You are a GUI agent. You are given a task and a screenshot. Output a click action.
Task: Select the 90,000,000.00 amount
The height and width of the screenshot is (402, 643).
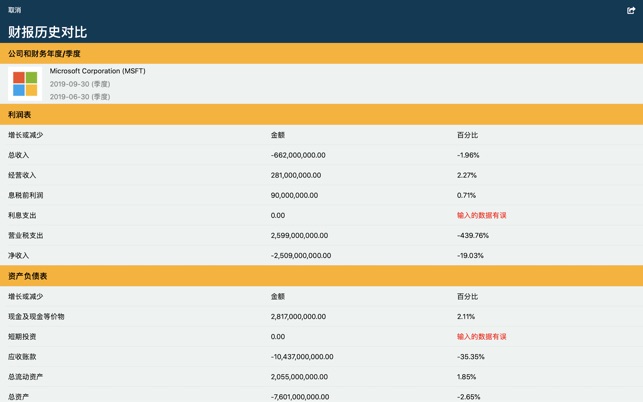(x=294, y=195)
